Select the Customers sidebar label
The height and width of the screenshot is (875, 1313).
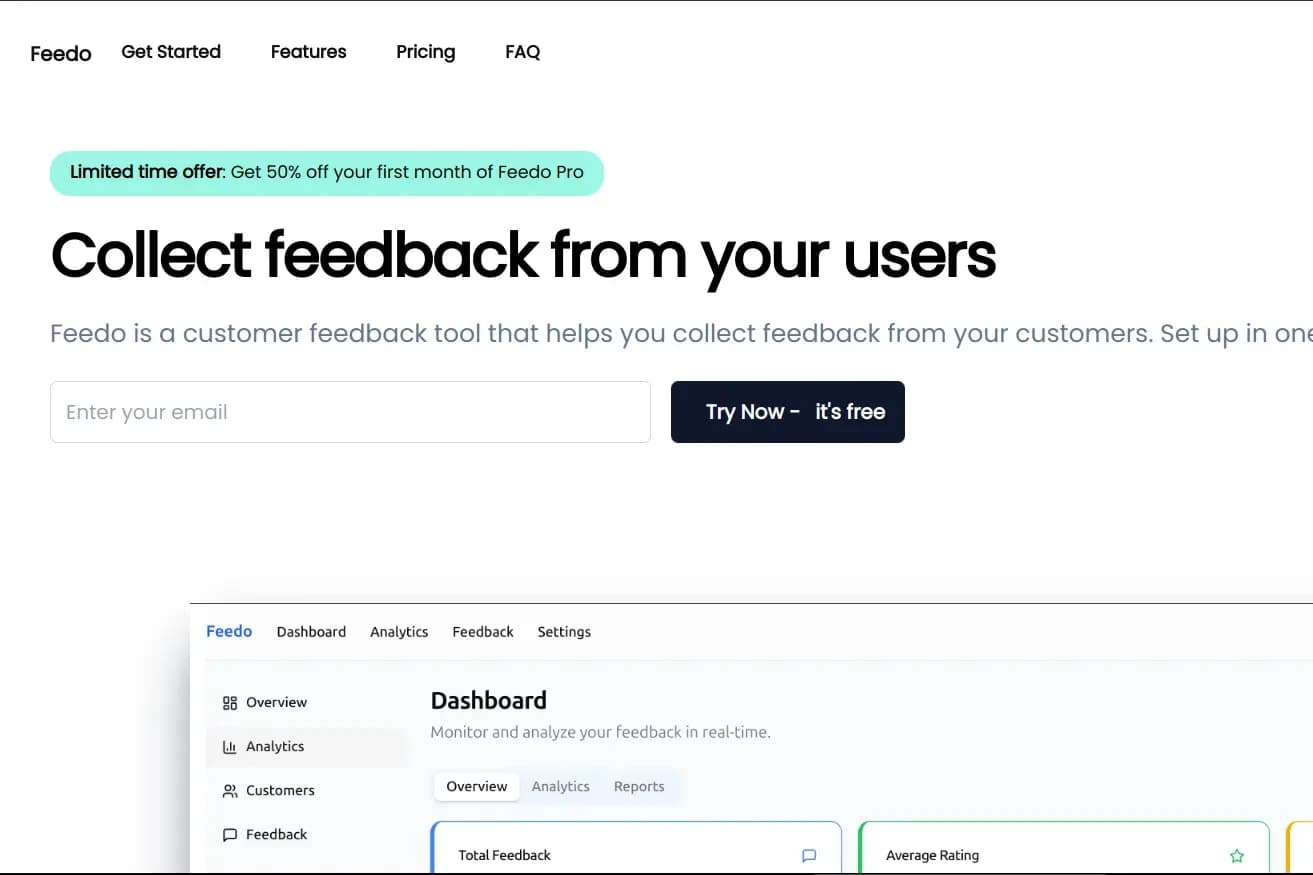280,791
